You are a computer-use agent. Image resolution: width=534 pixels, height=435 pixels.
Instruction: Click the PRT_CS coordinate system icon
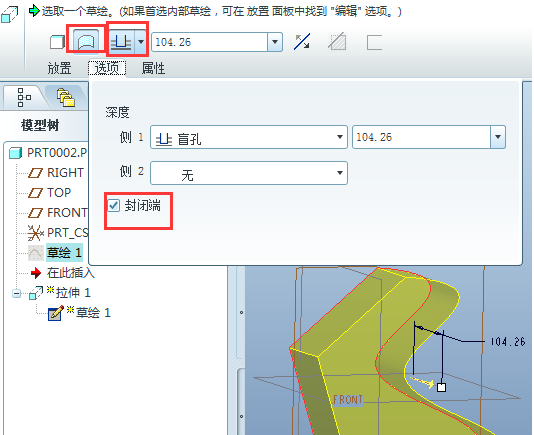(x=36, y=233)
